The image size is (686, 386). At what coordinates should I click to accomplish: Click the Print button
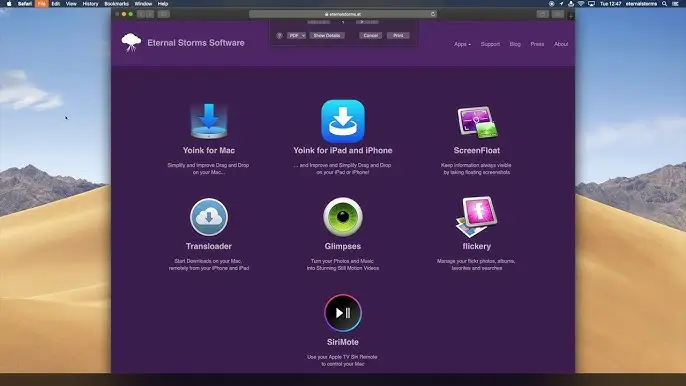[x=398, y=35]
